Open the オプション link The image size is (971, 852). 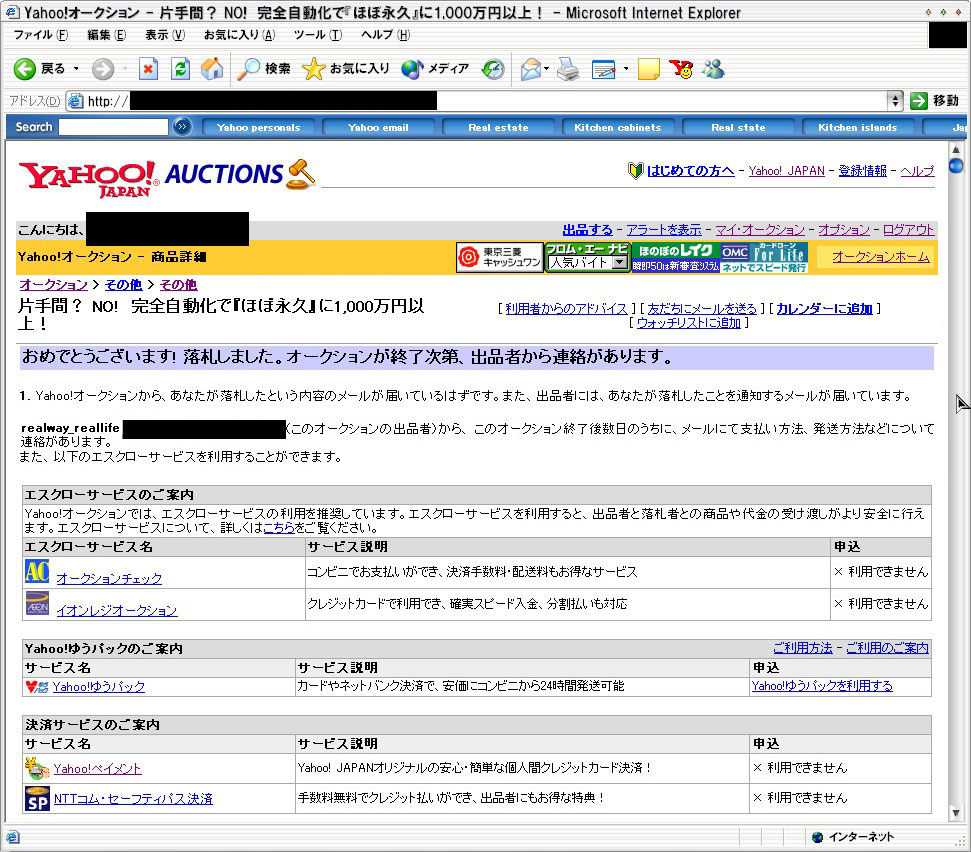point(844,230)
